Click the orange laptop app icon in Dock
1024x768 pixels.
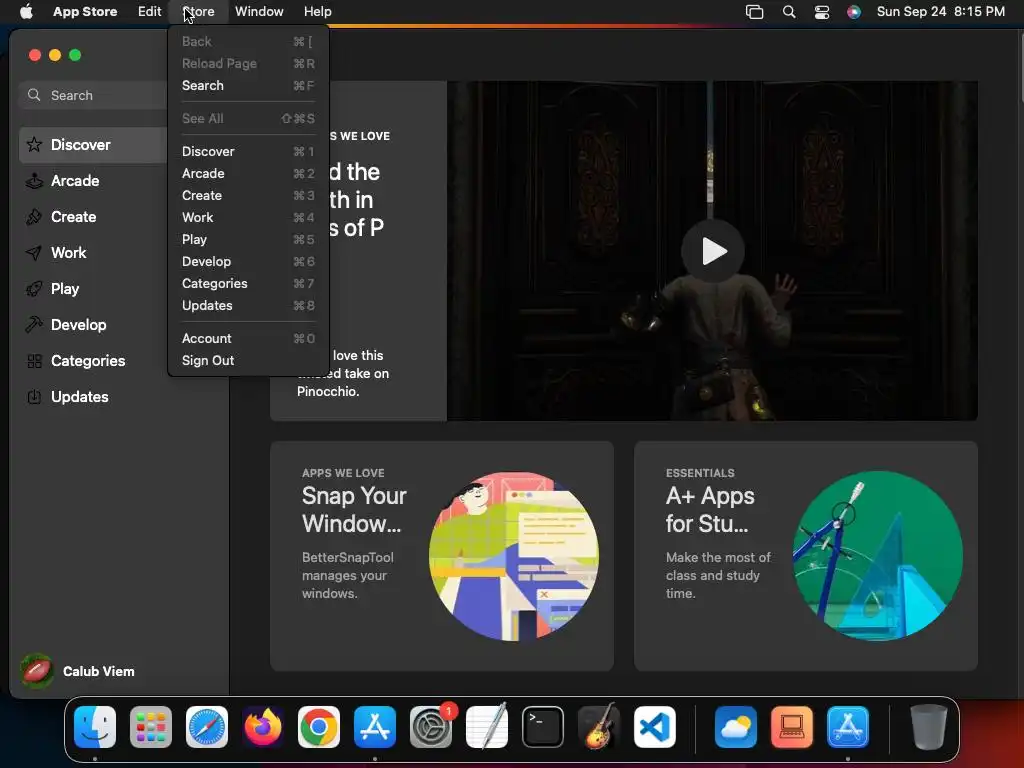tap(792, 727)
